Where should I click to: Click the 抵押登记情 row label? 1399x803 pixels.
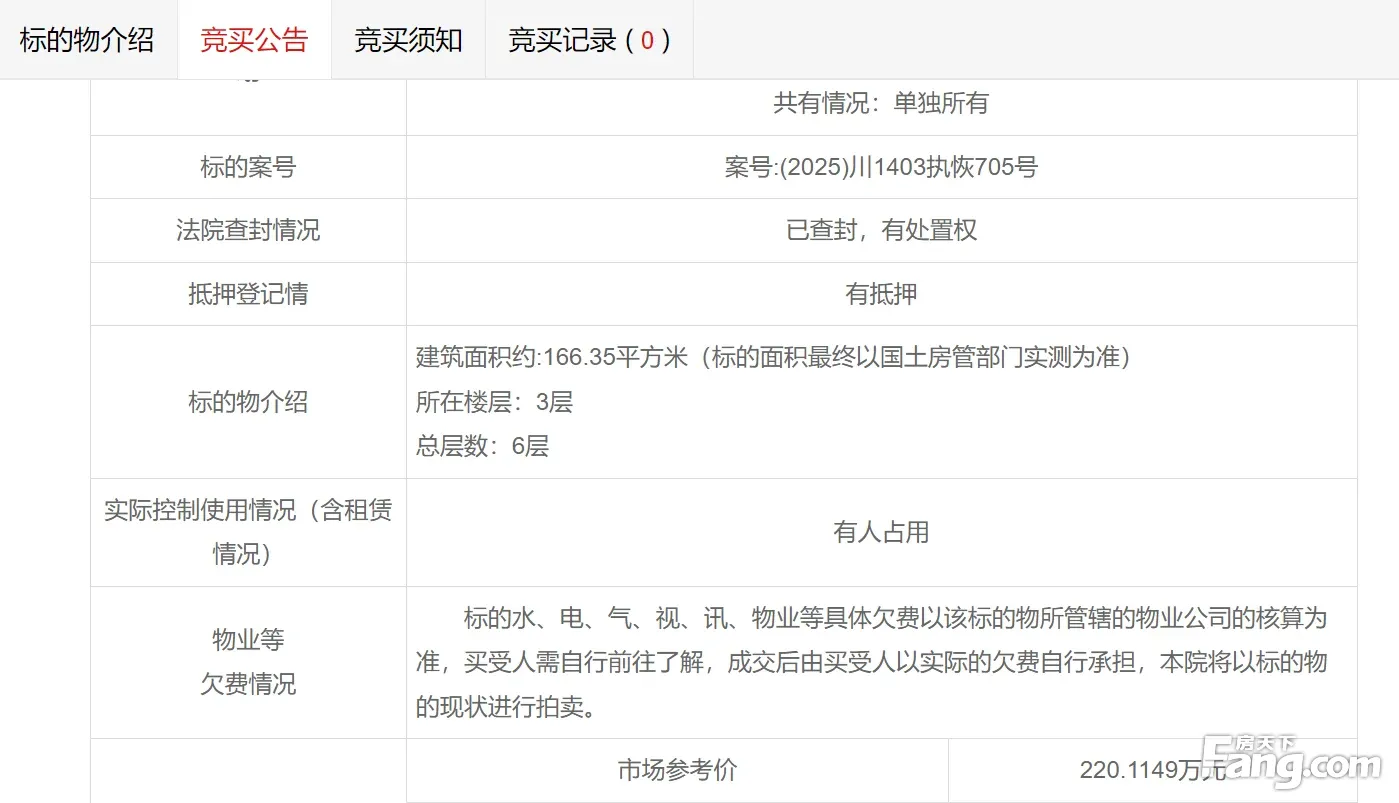(248, 294)
